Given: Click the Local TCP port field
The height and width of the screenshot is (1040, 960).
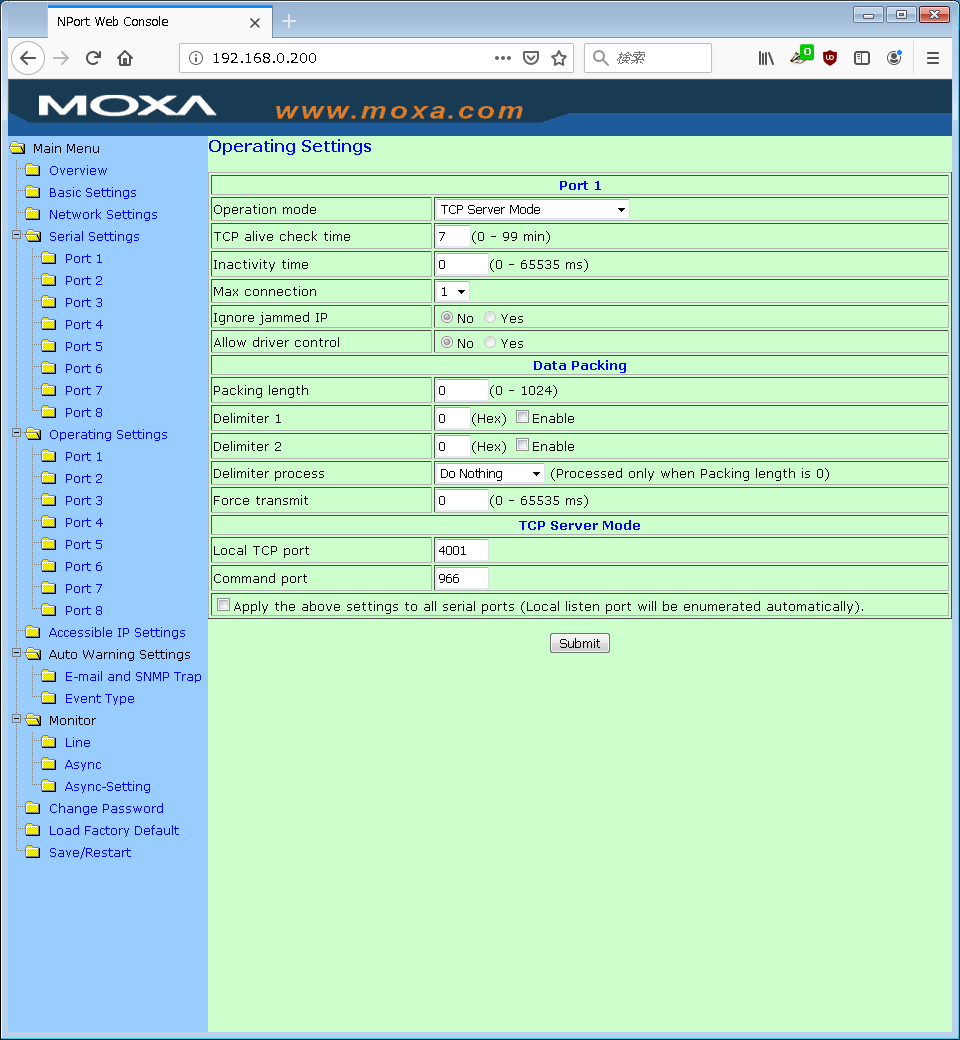Looking at the screenshot, I should [x=461, y=551].
